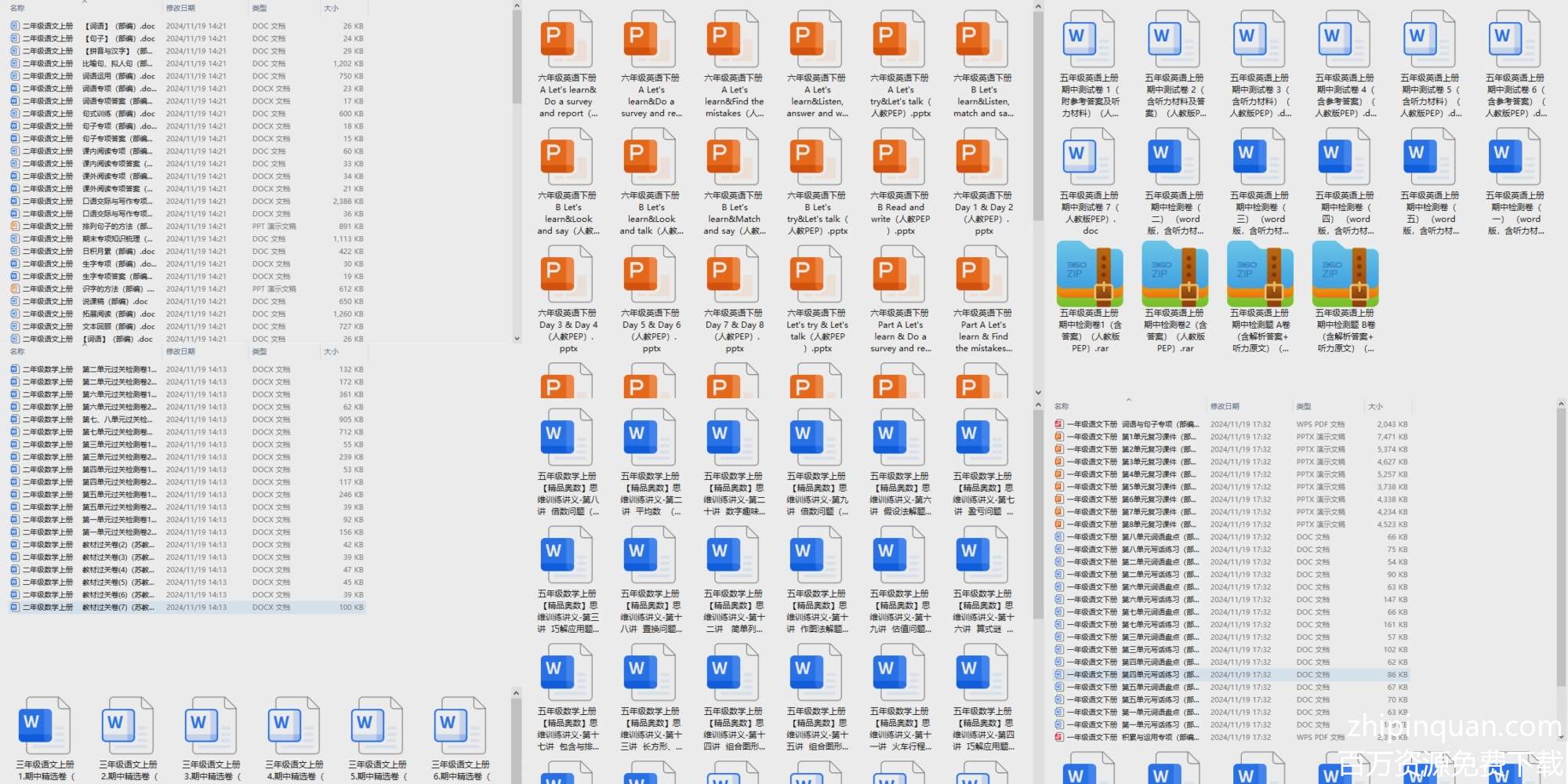Click 大小 column header in top-left list

tap(332, 8)
